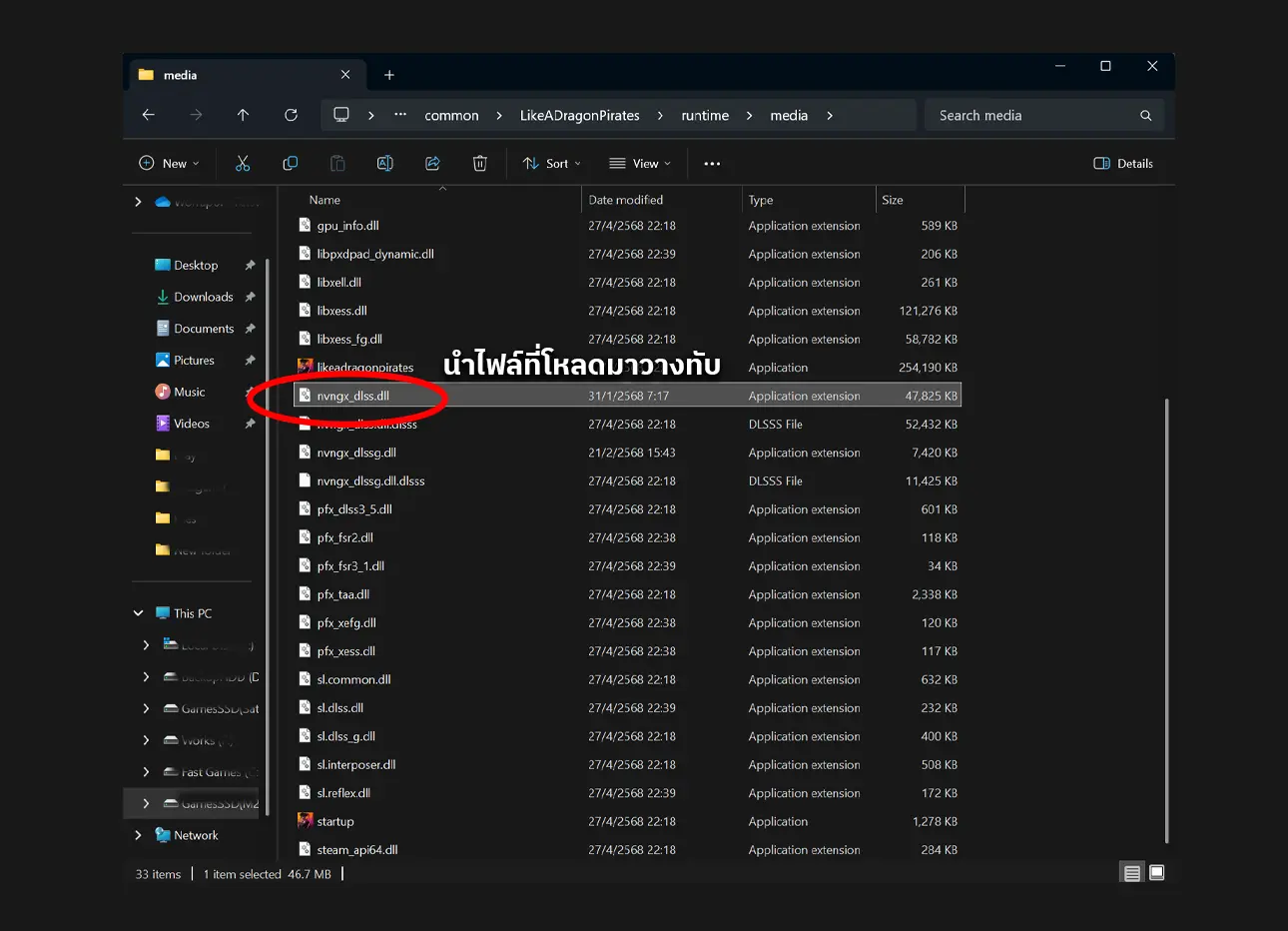The height and width of the screenshot is (931, 1288).
Task: Open the Sort dropdown menu
Action: tap(551, 164)
